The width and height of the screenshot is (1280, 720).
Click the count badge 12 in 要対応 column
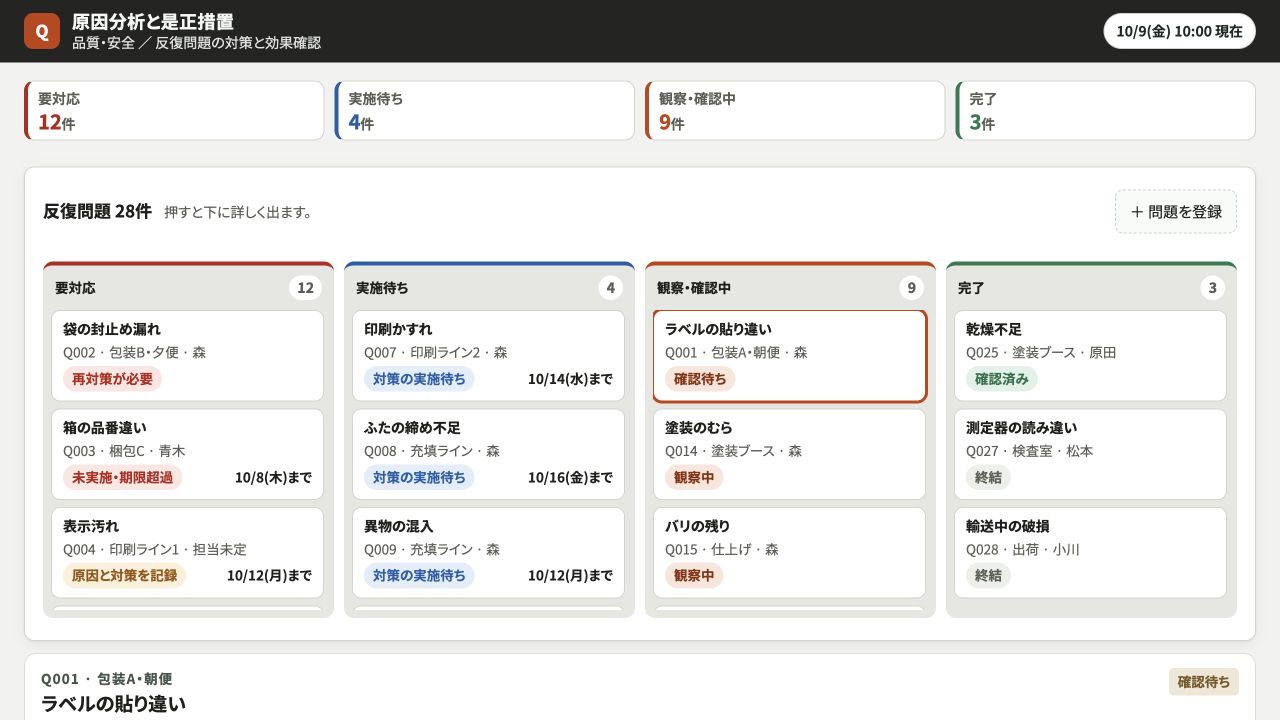pyautogui.click(x=306, y=288)
